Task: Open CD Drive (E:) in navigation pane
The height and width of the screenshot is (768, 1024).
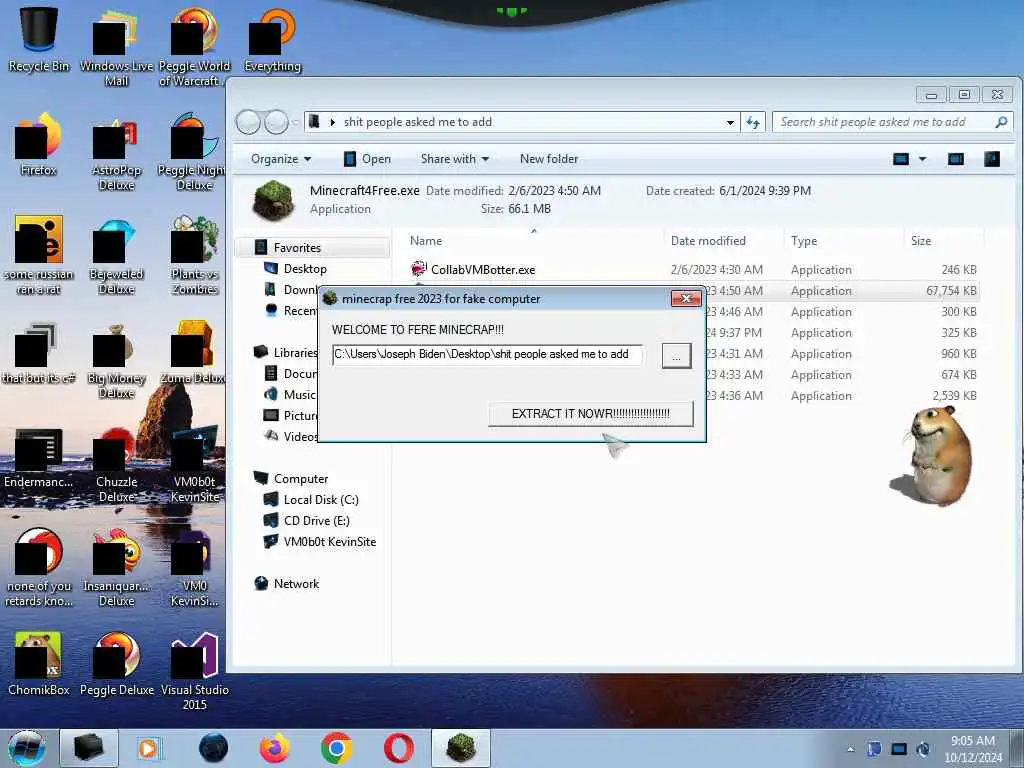Action: [317, 520]
